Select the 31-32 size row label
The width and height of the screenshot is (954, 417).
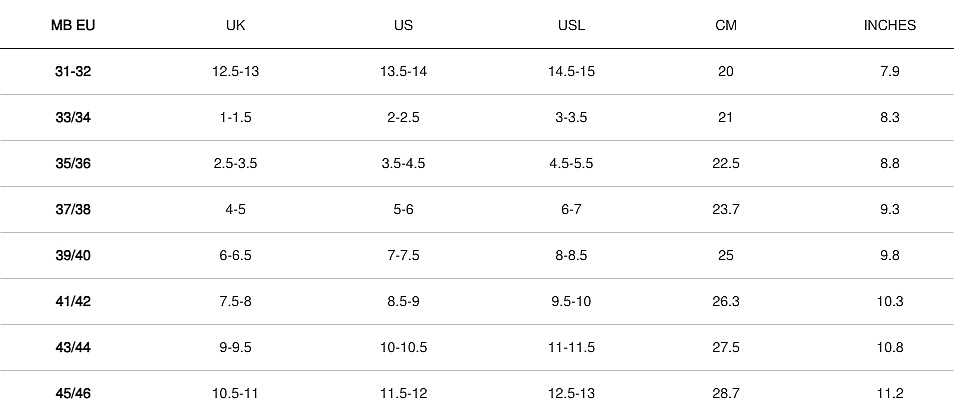(73, 71)
